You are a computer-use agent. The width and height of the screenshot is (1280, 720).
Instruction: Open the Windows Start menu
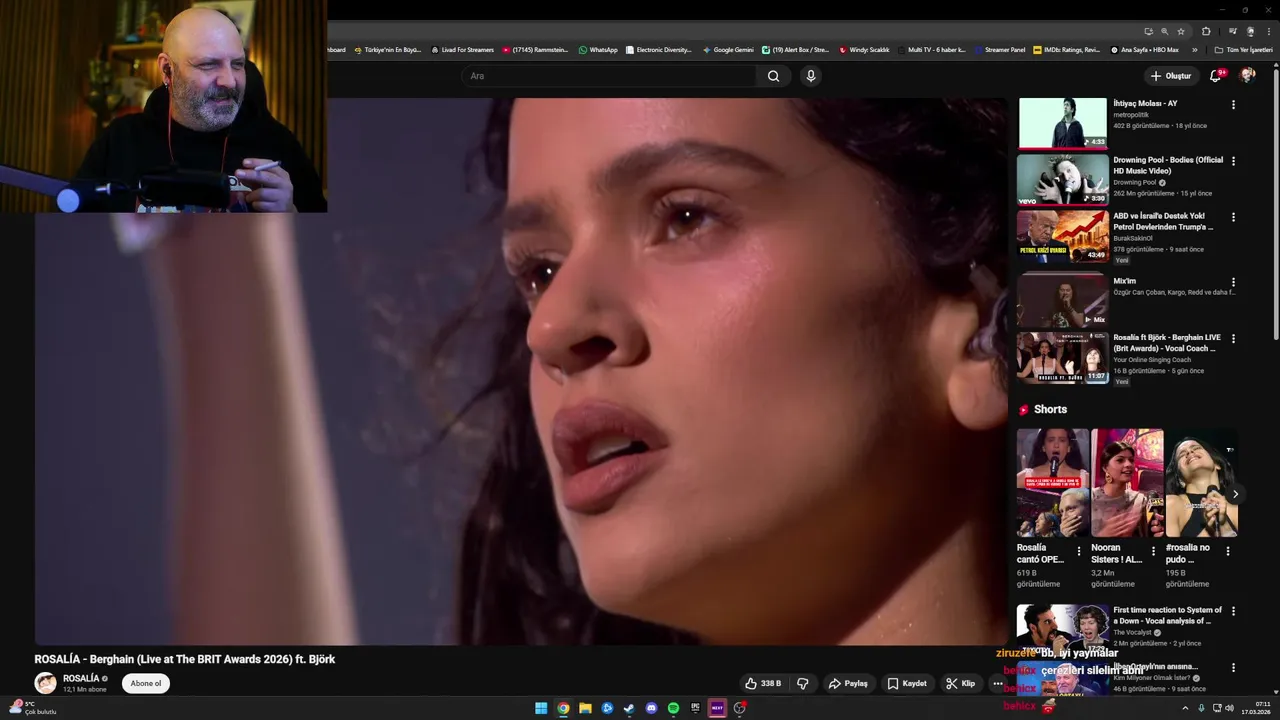tap(541, 708)
